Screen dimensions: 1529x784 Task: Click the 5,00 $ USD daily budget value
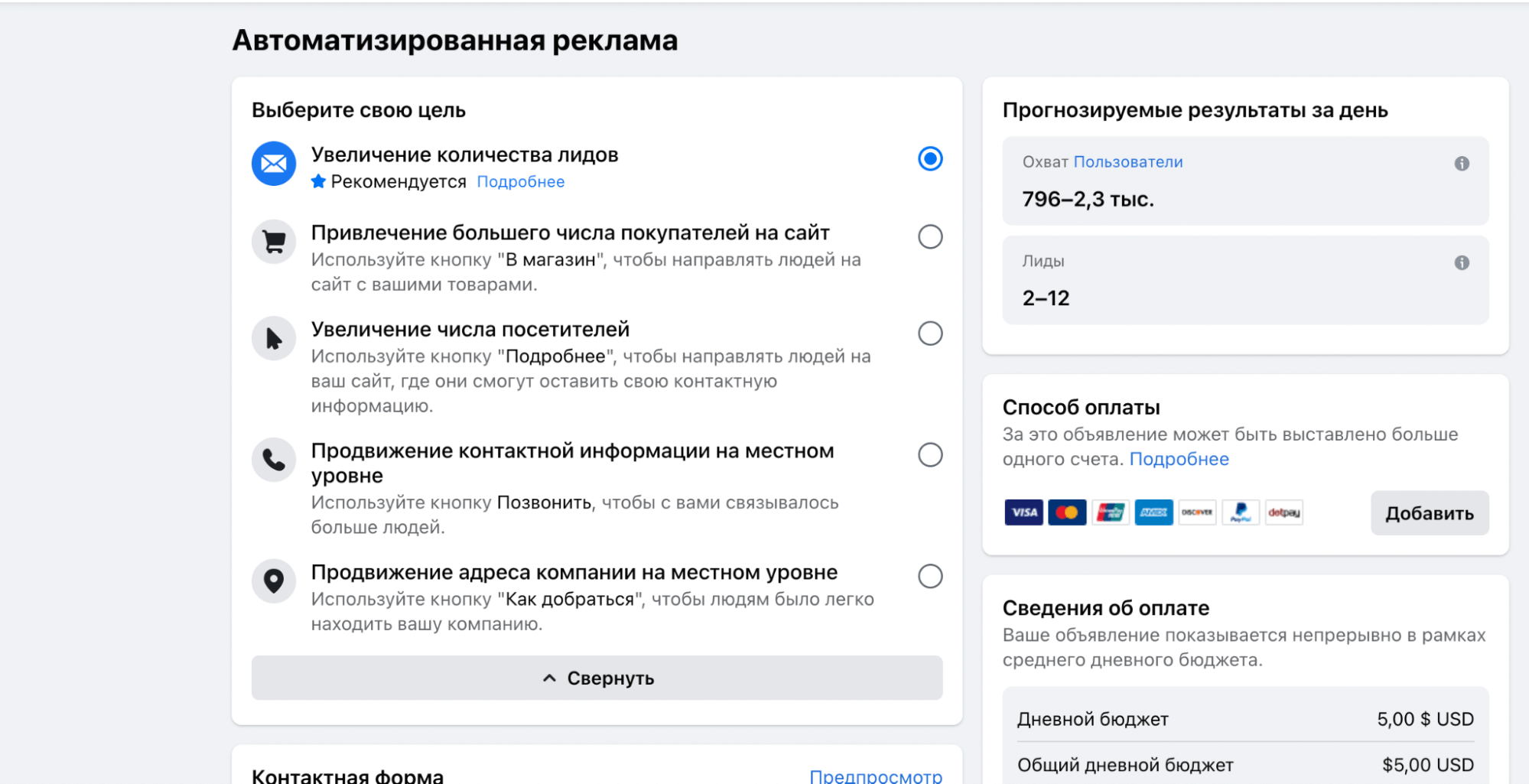[1425, 719]
